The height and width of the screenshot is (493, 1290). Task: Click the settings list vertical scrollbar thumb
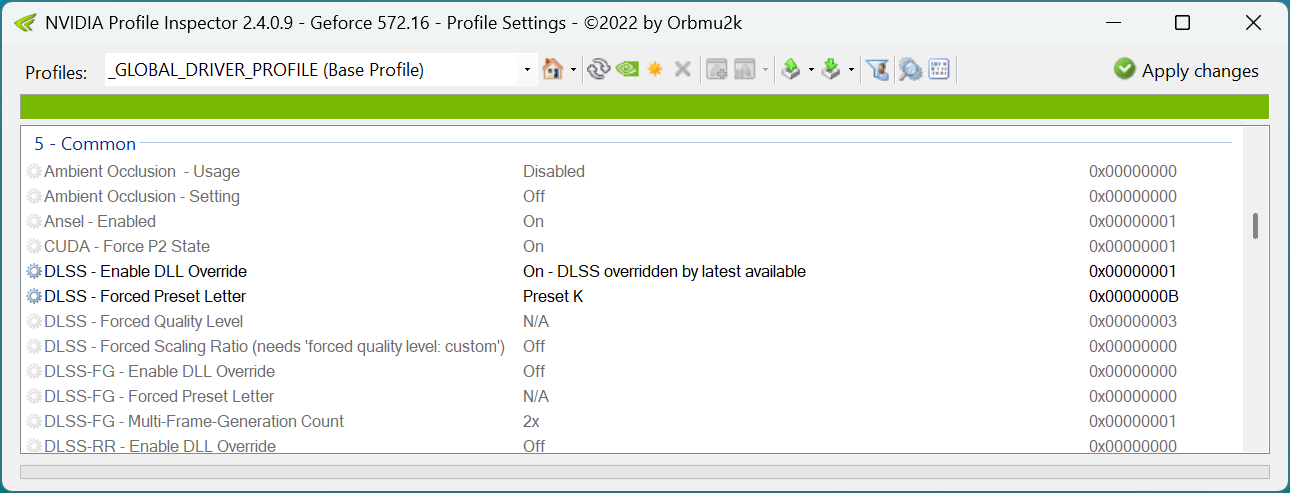tap(1255, 226)
